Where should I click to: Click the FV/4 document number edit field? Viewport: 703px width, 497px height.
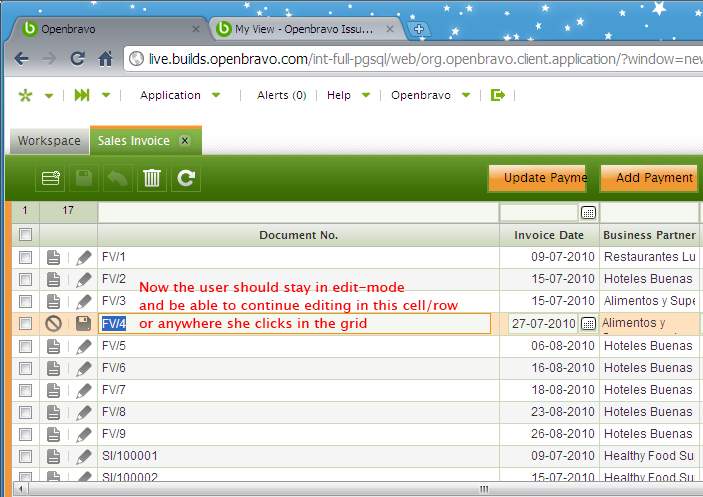295,324
